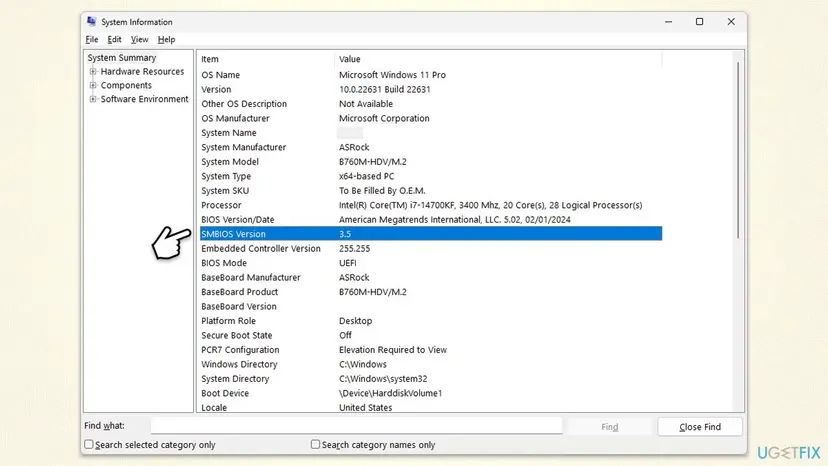
Task: Select the BIOS Version/Date row
Action: click(x=431, y=219)
